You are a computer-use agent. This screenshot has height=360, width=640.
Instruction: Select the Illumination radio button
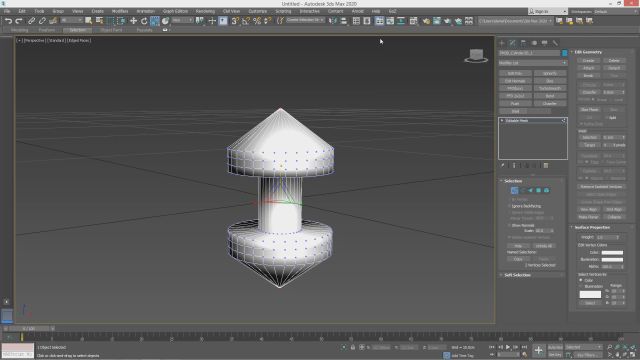[581, 286]
